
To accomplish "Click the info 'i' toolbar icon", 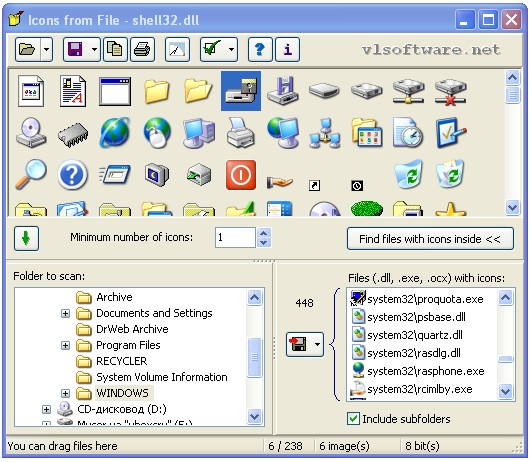I will (287, 50).
